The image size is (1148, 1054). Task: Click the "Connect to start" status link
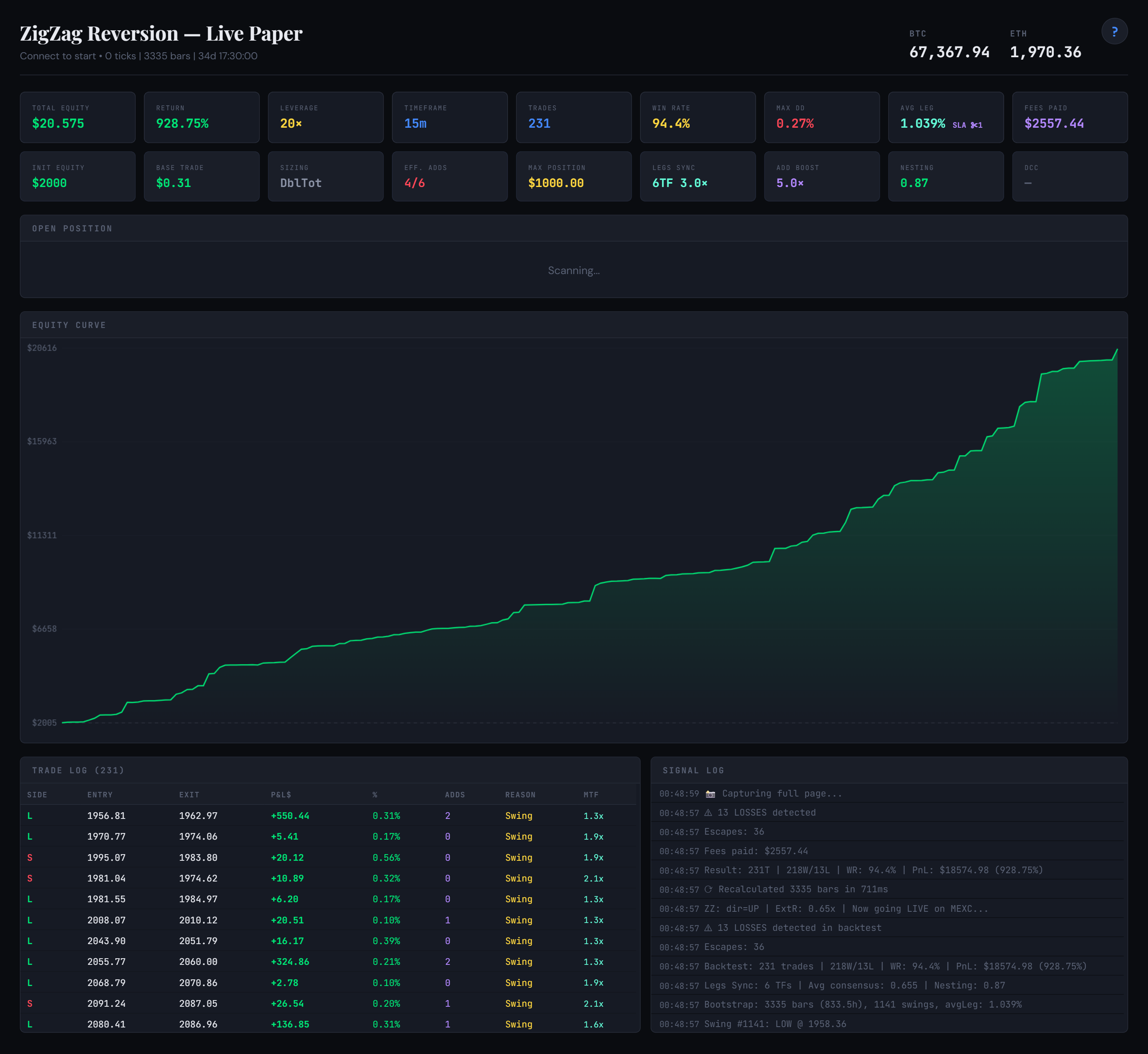point(57,56)
